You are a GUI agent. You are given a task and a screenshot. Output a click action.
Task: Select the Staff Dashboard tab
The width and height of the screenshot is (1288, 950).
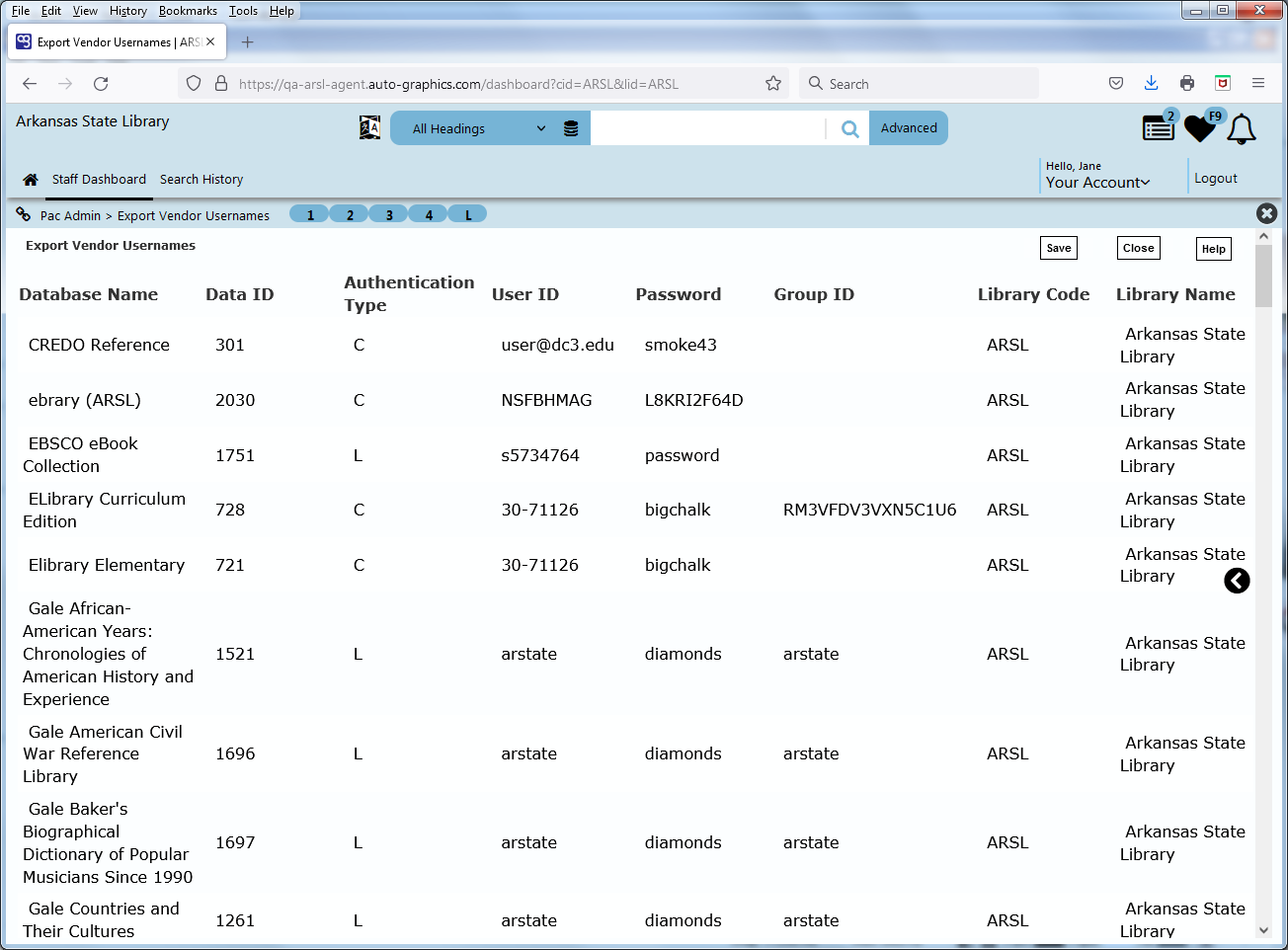click(99, 179)
